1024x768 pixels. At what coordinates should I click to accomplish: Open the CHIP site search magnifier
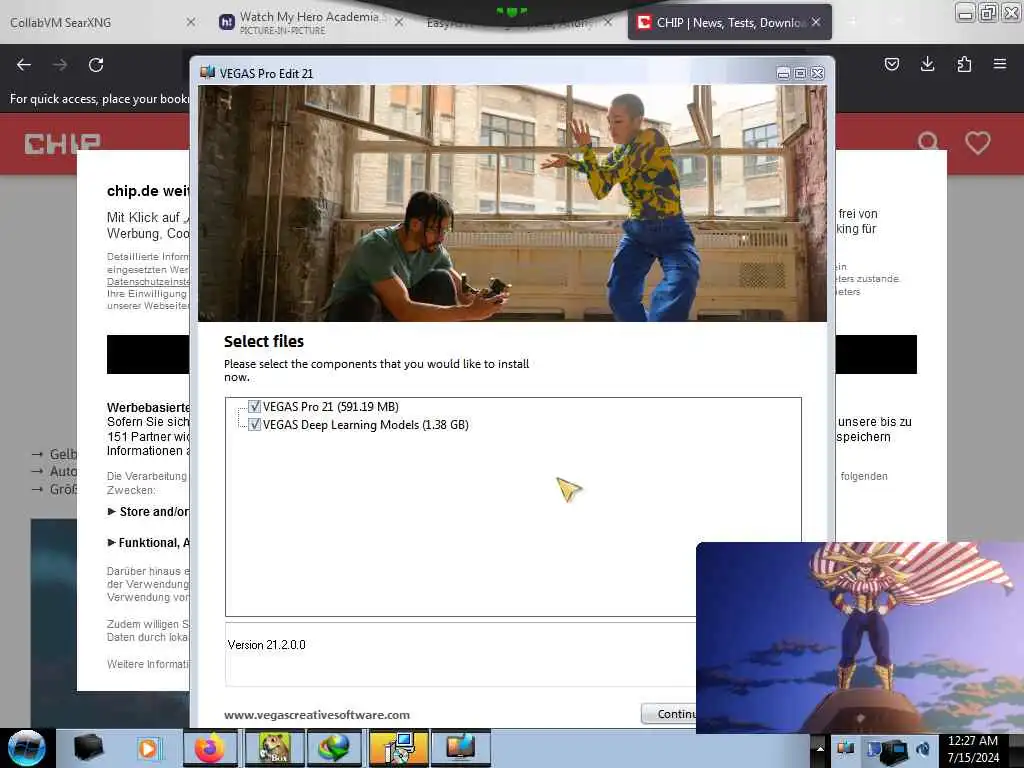coord(928,142)
